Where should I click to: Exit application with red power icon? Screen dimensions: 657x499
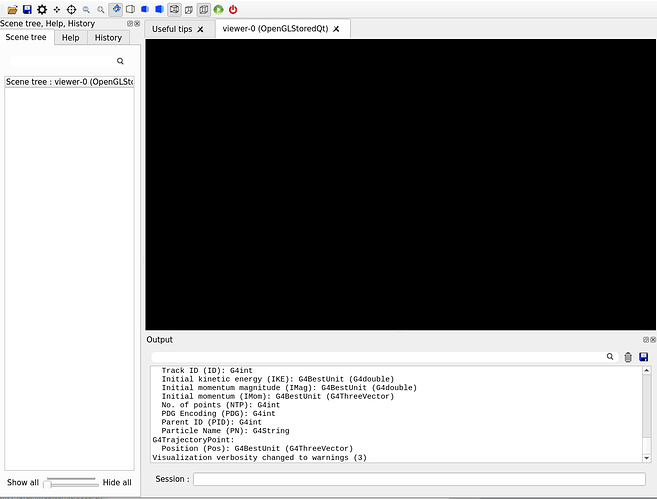tap(233, 9)
